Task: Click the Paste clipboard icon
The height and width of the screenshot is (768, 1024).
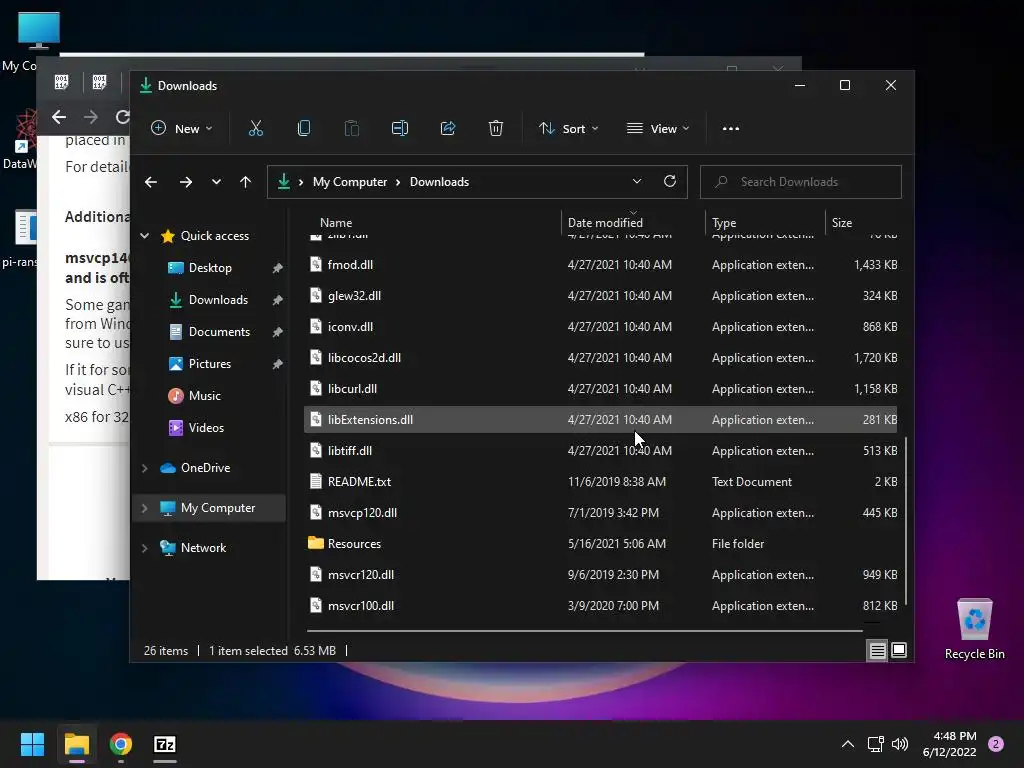Action: (351, 128)
